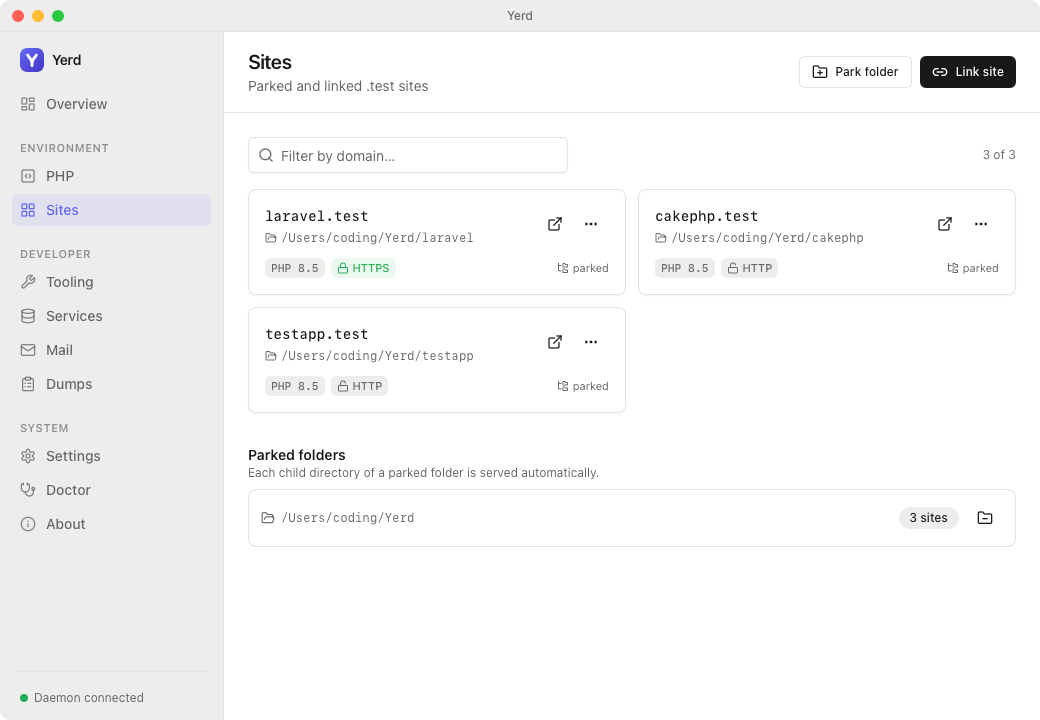Click the cakephp.test domain title
Image resolution: width=1040 pixels, height=720 pixels.
[x=706, y=216]
